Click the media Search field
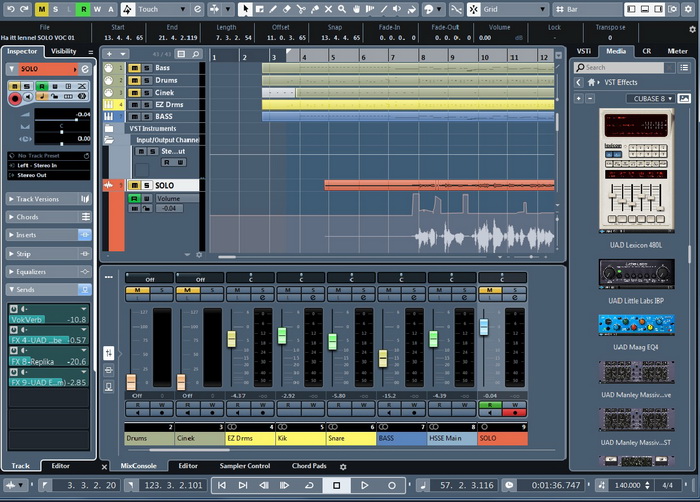Image resolution: width=700 pixels, height=502 pixels. [619, 68]
